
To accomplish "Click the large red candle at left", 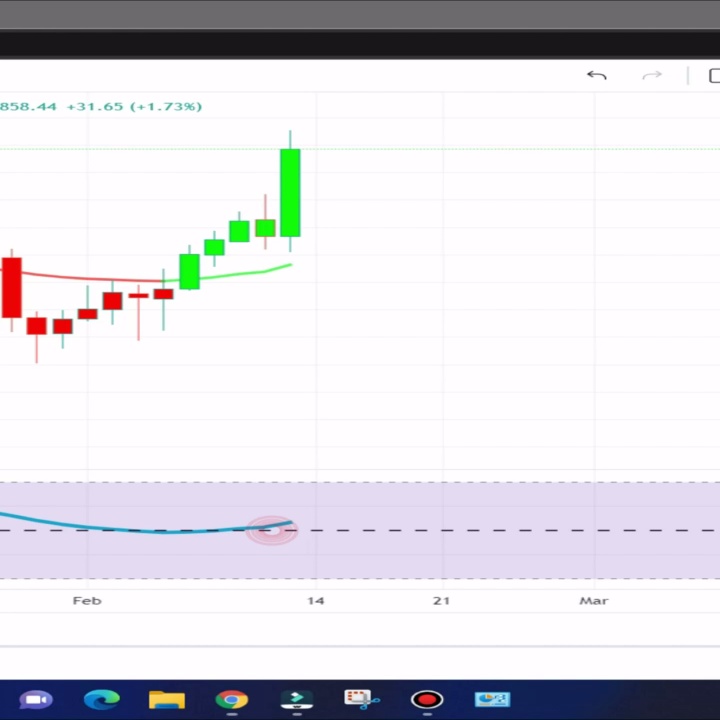I will pos(11,287).
